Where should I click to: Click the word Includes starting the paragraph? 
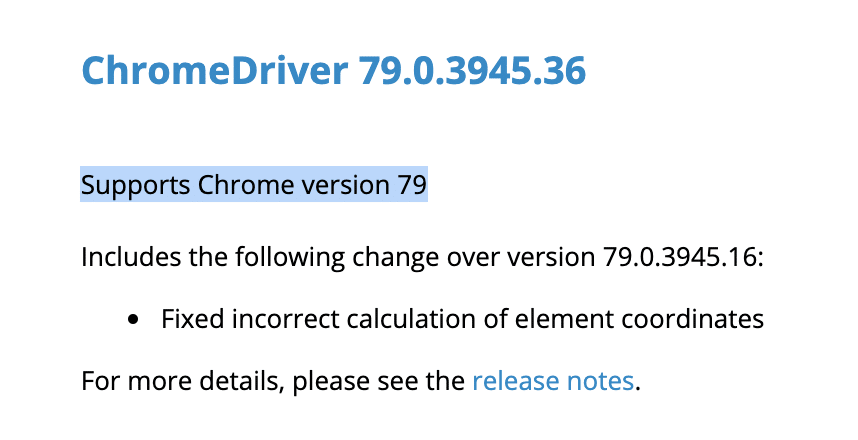pos(131,257)
